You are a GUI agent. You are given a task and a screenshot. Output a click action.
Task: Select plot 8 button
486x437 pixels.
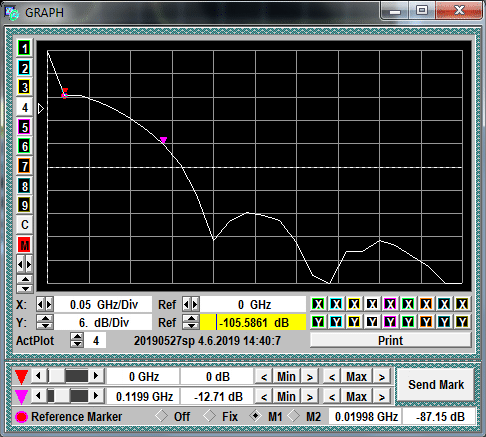24,186
